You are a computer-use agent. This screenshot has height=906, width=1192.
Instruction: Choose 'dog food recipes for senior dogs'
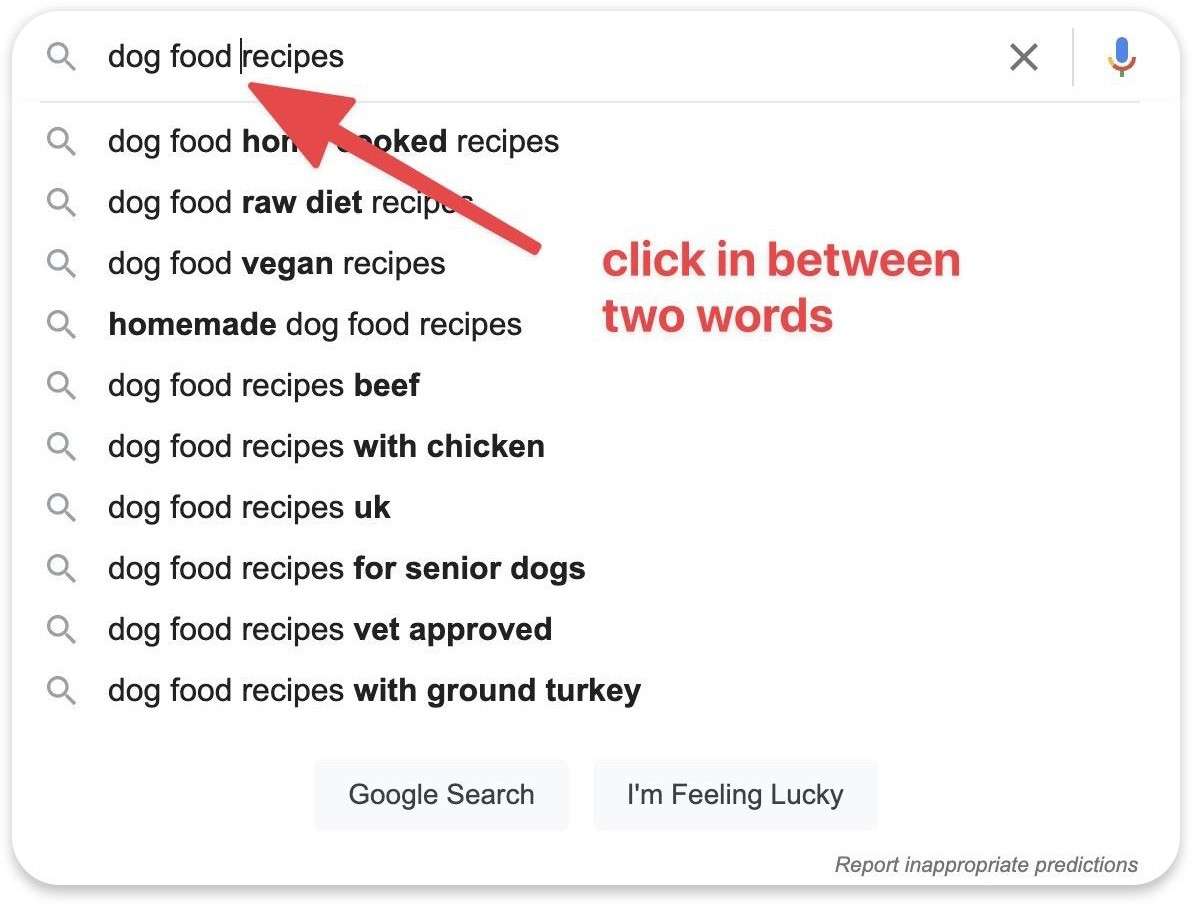(x=346, y=568)
